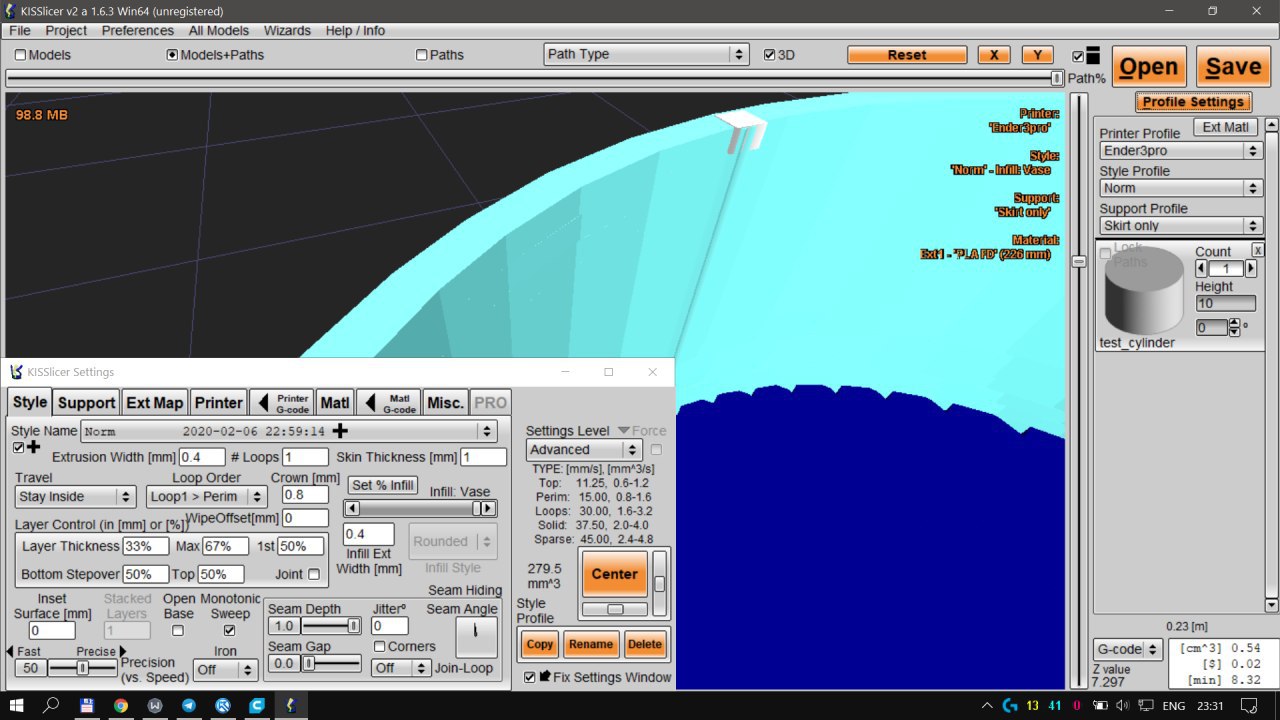Increase rotation angle with up stepper
Screen dimensions: 1280x720
(1234, 323)
